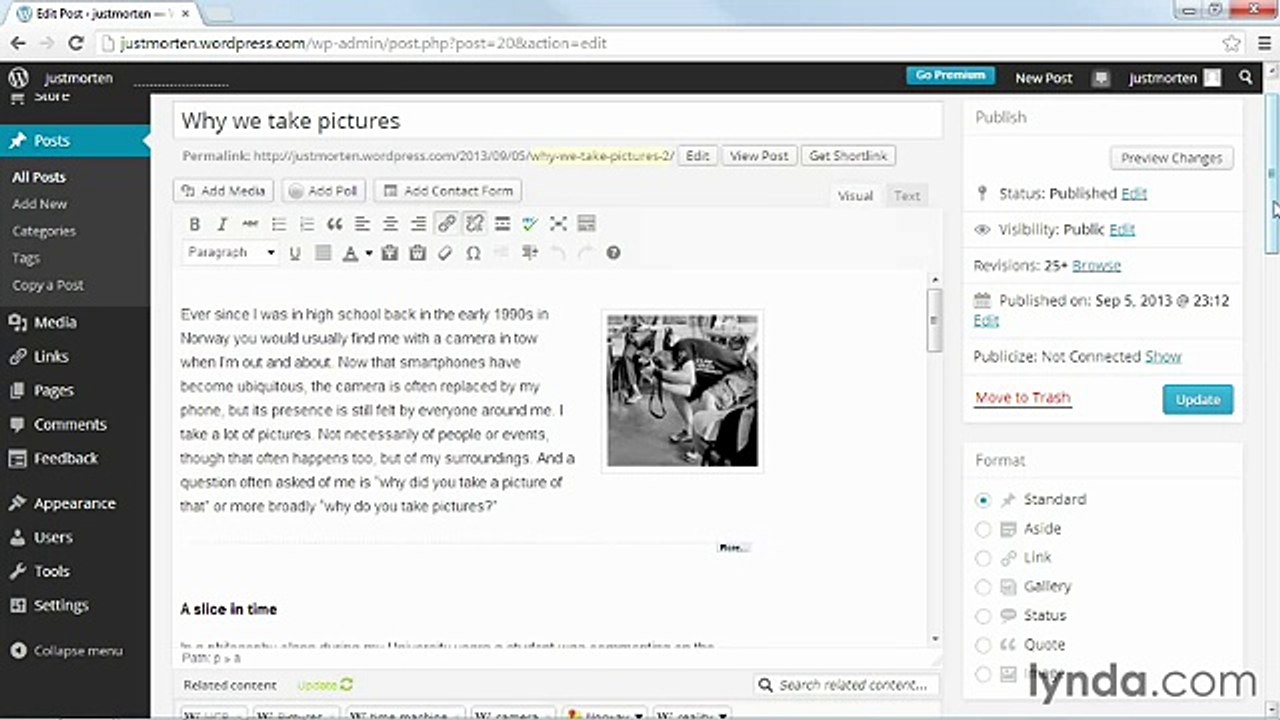Image resolution: width=1280 pixels, height=720 pixels.
Task: Go to Categories under Posts
Action: 44,231
